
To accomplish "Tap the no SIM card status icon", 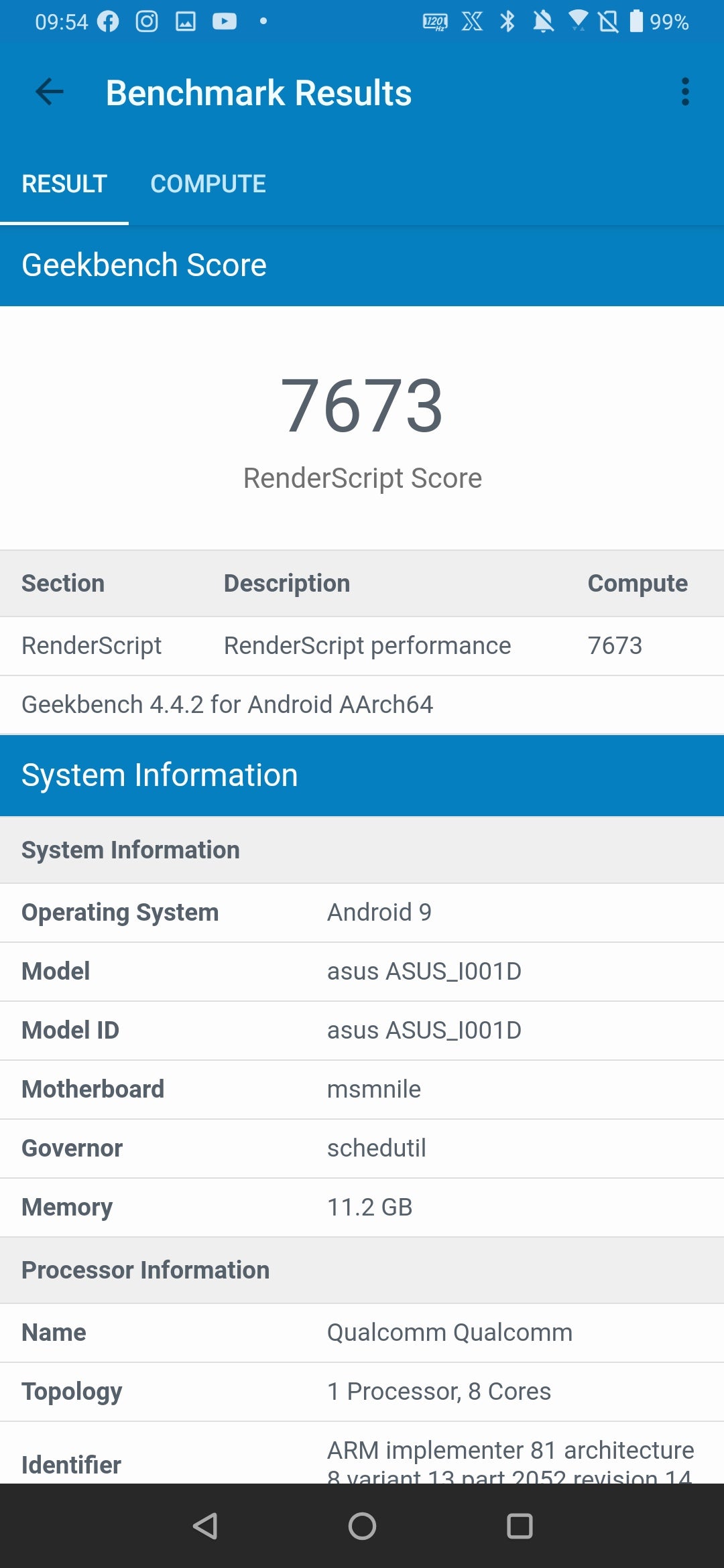I will (x=609, y=21).
